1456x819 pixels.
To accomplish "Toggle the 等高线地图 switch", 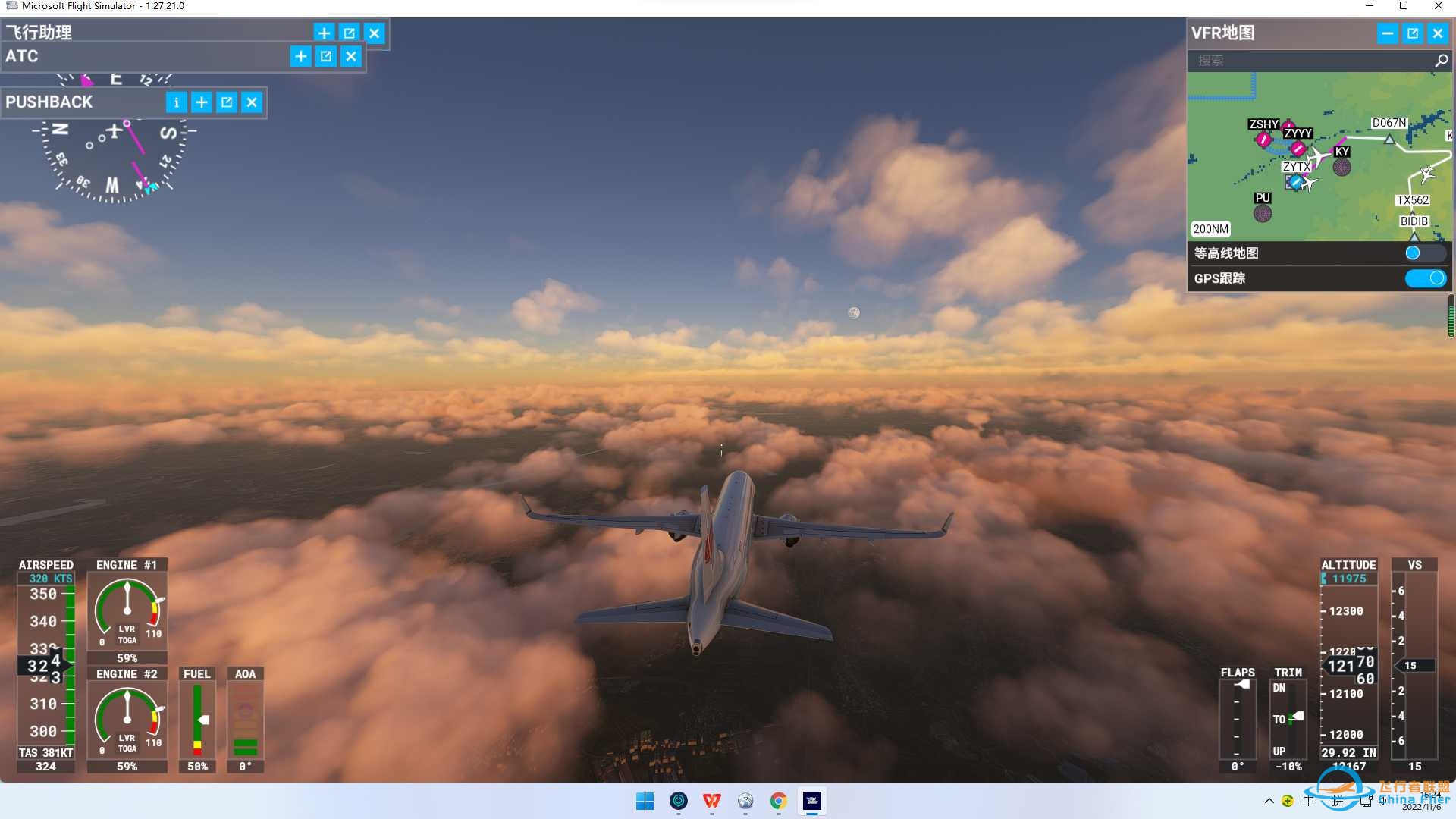I will [1424, 253].
